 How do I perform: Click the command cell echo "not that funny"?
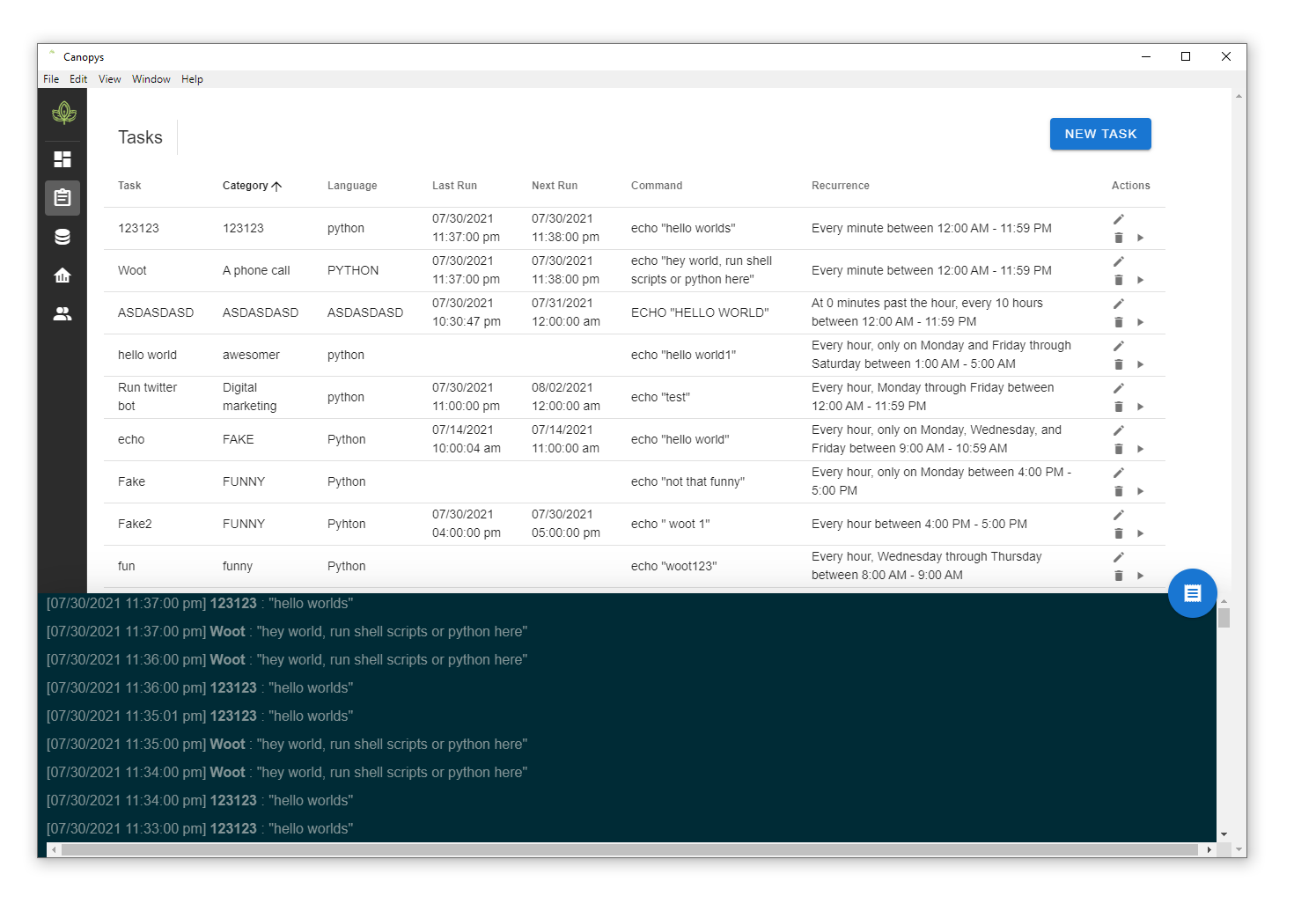(687, 481)
